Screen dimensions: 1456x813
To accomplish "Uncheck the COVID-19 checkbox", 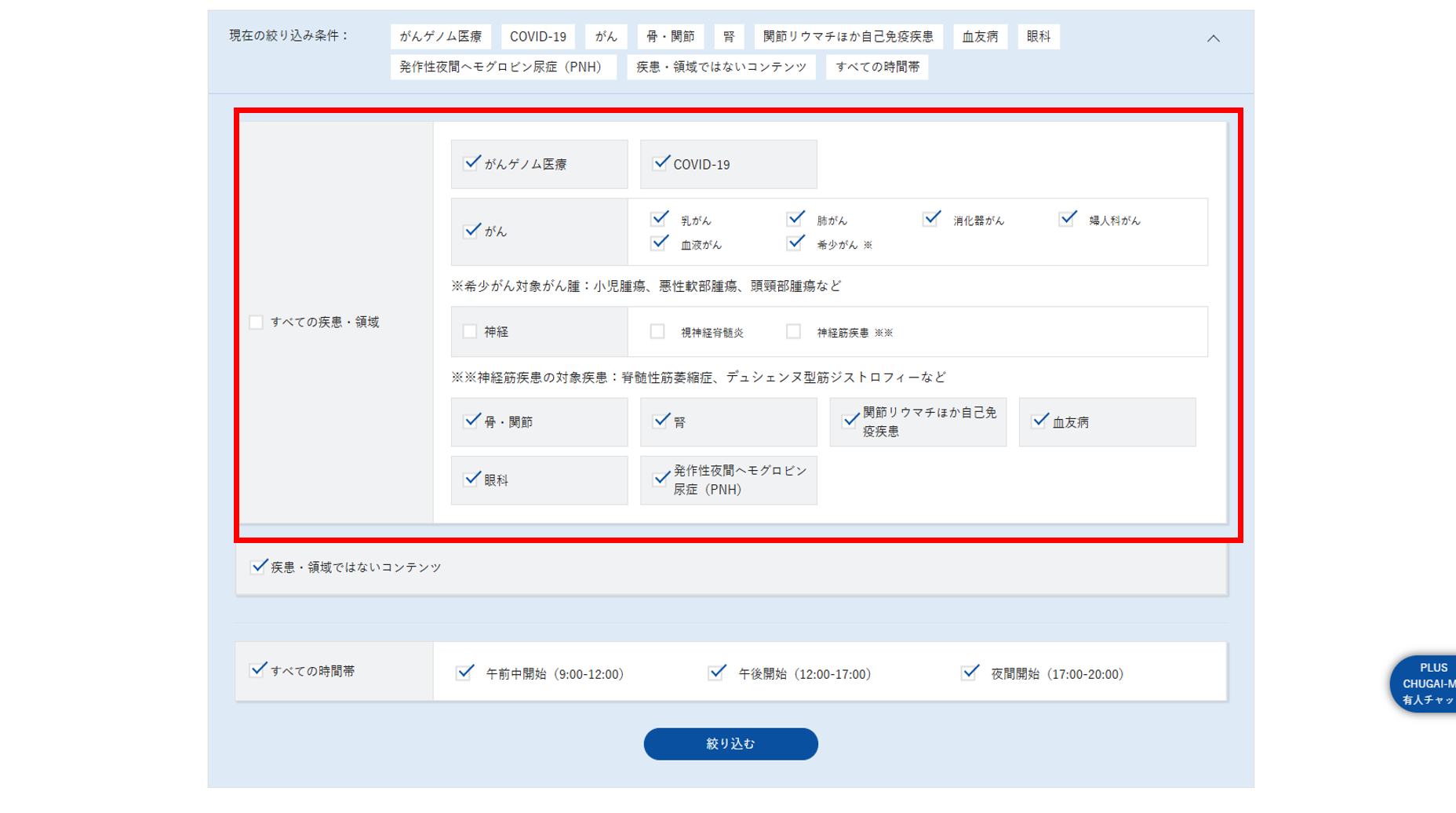I will coord(661,163).
